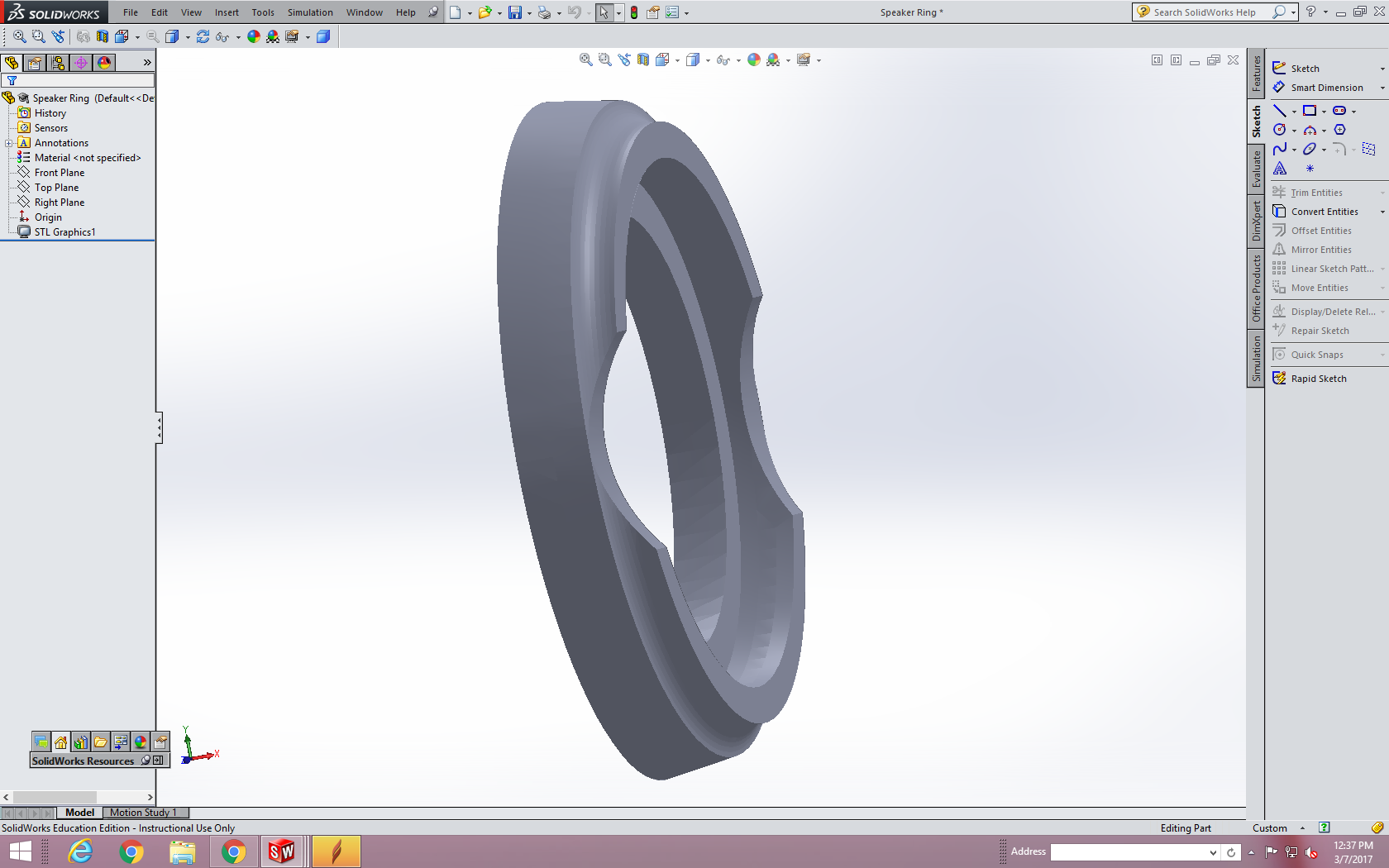Click the Previous View toggle arrow
The image size is (1389, 868).
click(x=623, y=60)
